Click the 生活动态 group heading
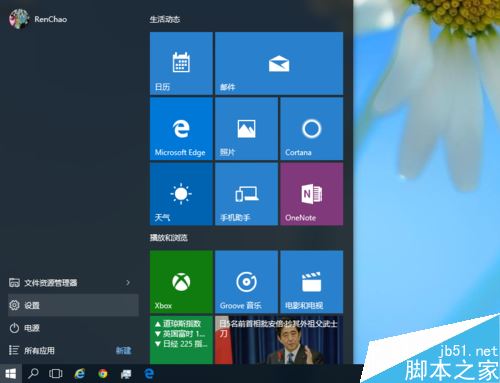This screenshot has height=383, width=500. (165, 19)
